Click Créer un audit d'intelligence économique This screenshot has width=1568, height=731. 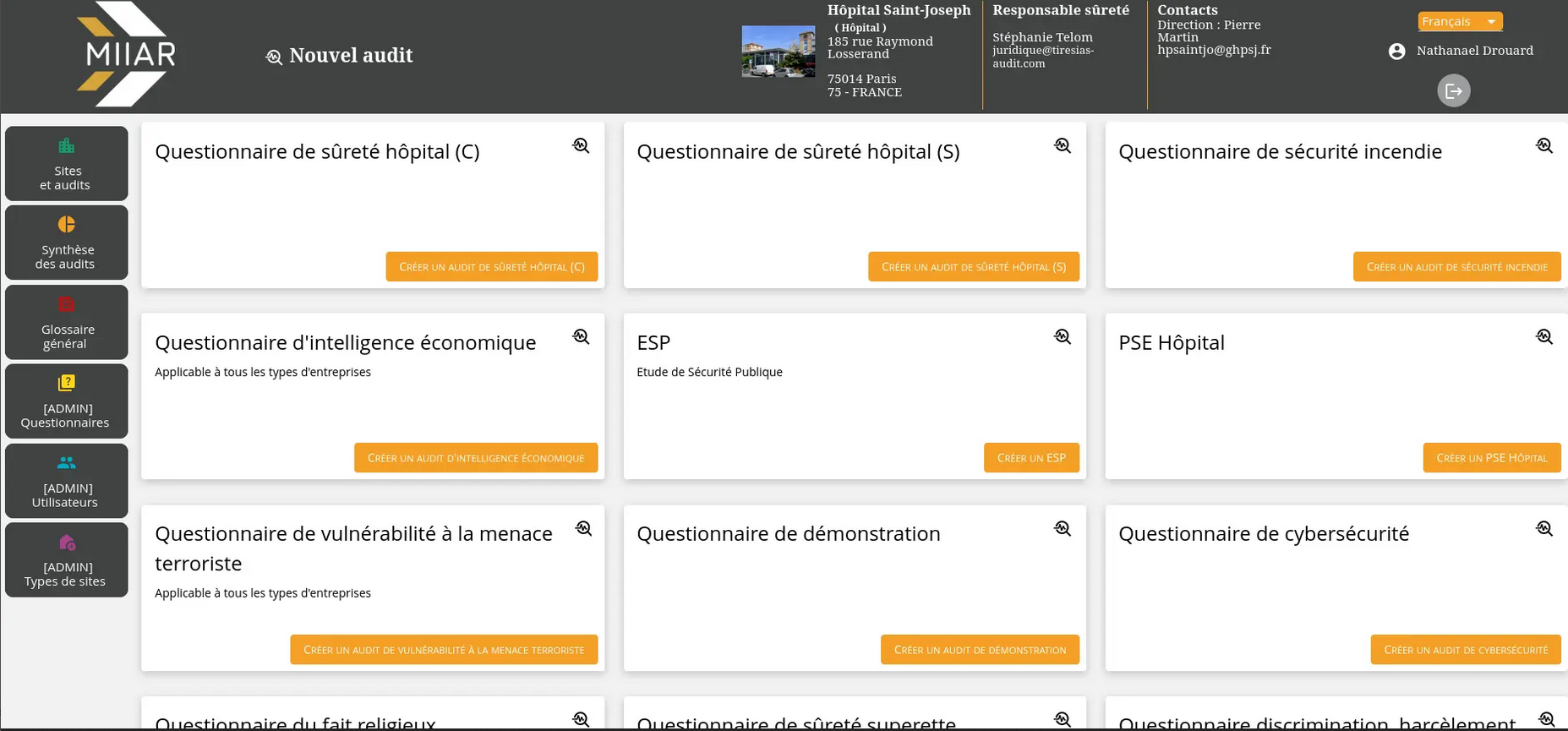pyautogui.click(x=476, y=458)
